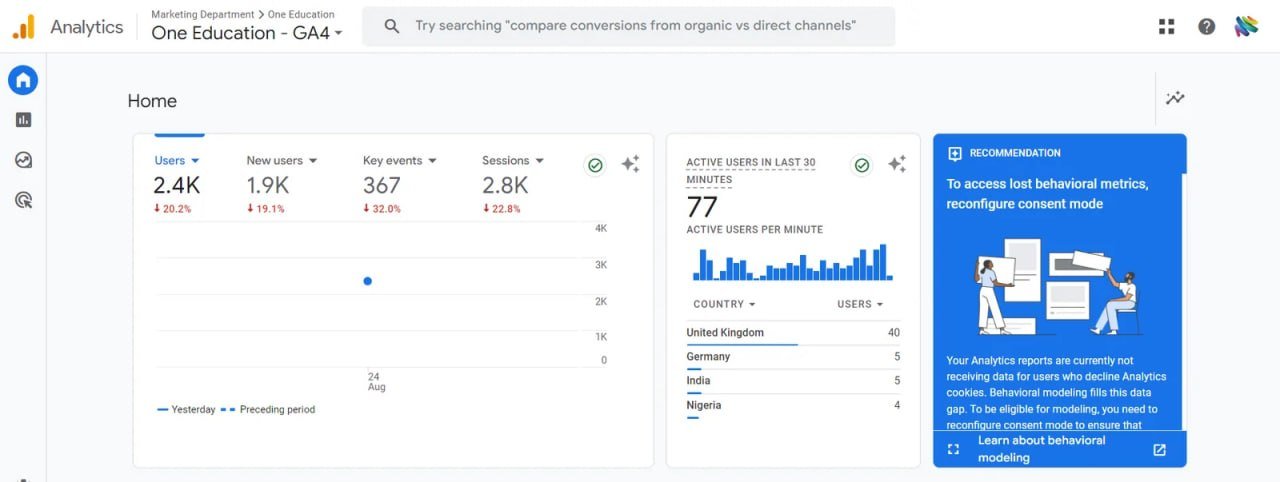Click the recommendation card illustration
The height and width of the screenshot is (482, 1280).
1058,286
